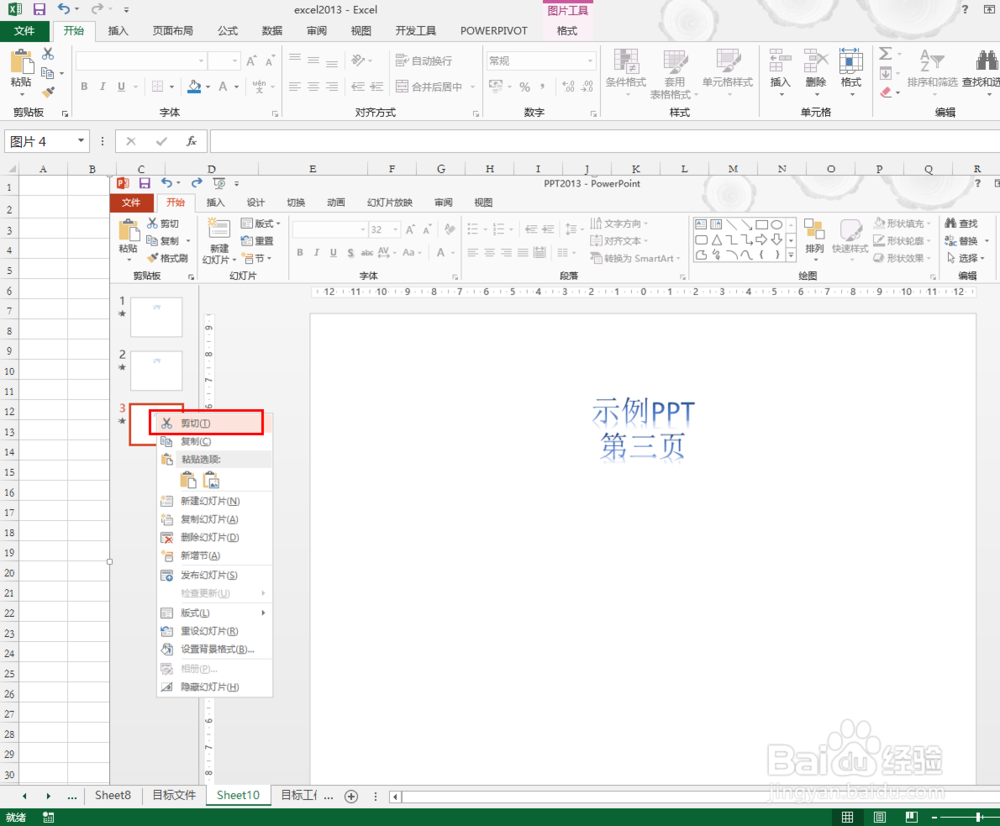Screen dimensions: 1000x826
Task: Switch to the POWERPIVOT ribbon tab
Action: [494, 31]
